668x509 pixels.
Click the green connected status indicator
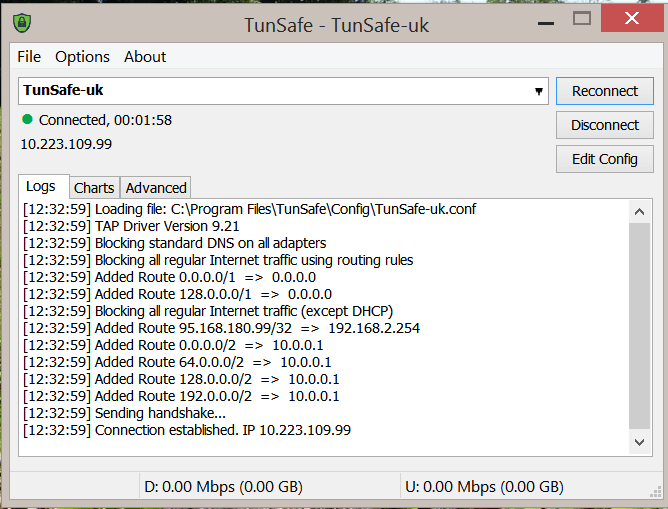[27, 119]
